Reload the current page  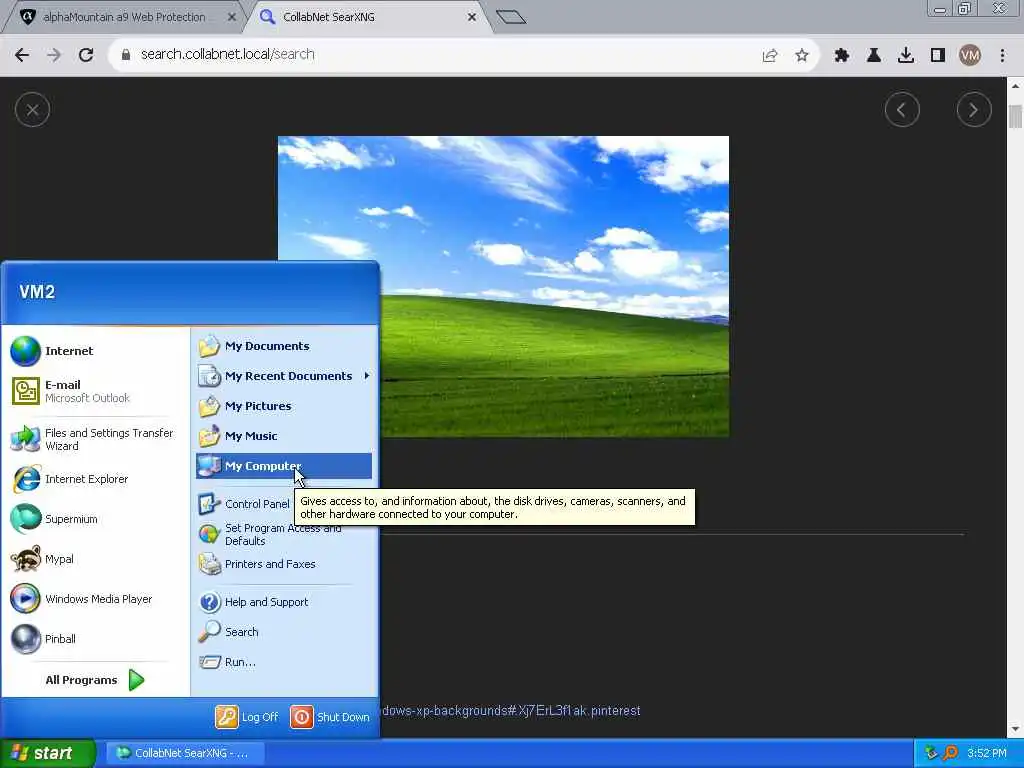pyautogui.click(x=86, y=55)
